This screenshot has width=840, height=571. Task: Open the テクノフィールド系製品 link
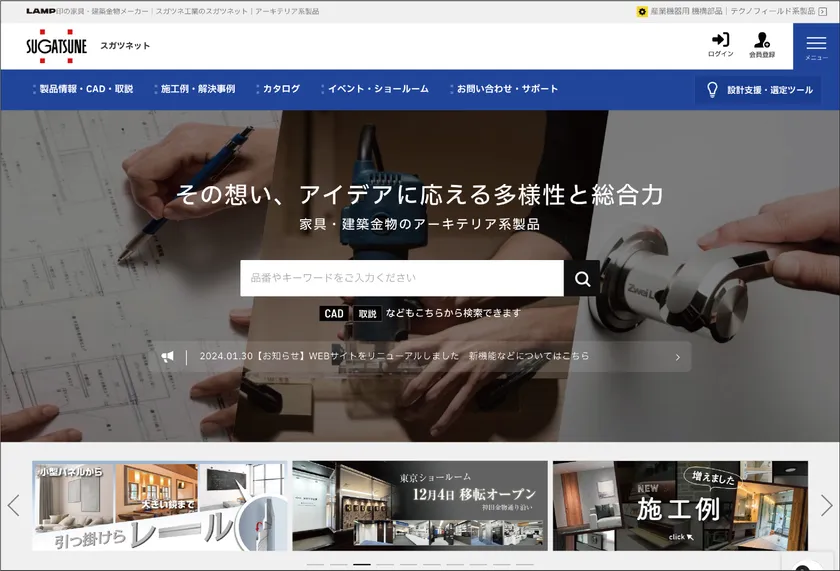[773, 11]
